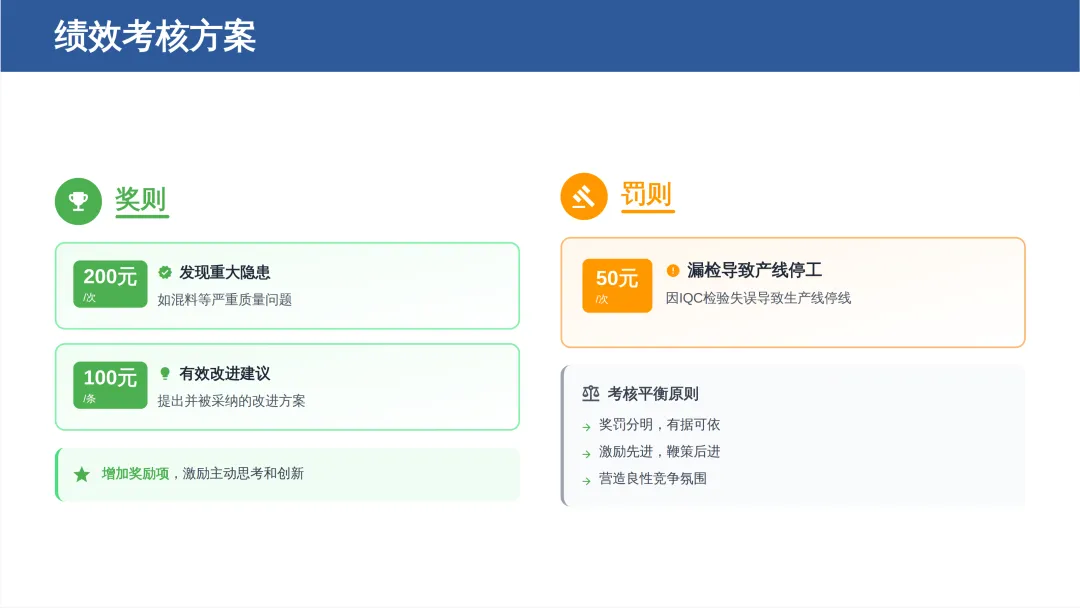Select the 100元 reward badge
1080x608 pixels.
point(110,384)
